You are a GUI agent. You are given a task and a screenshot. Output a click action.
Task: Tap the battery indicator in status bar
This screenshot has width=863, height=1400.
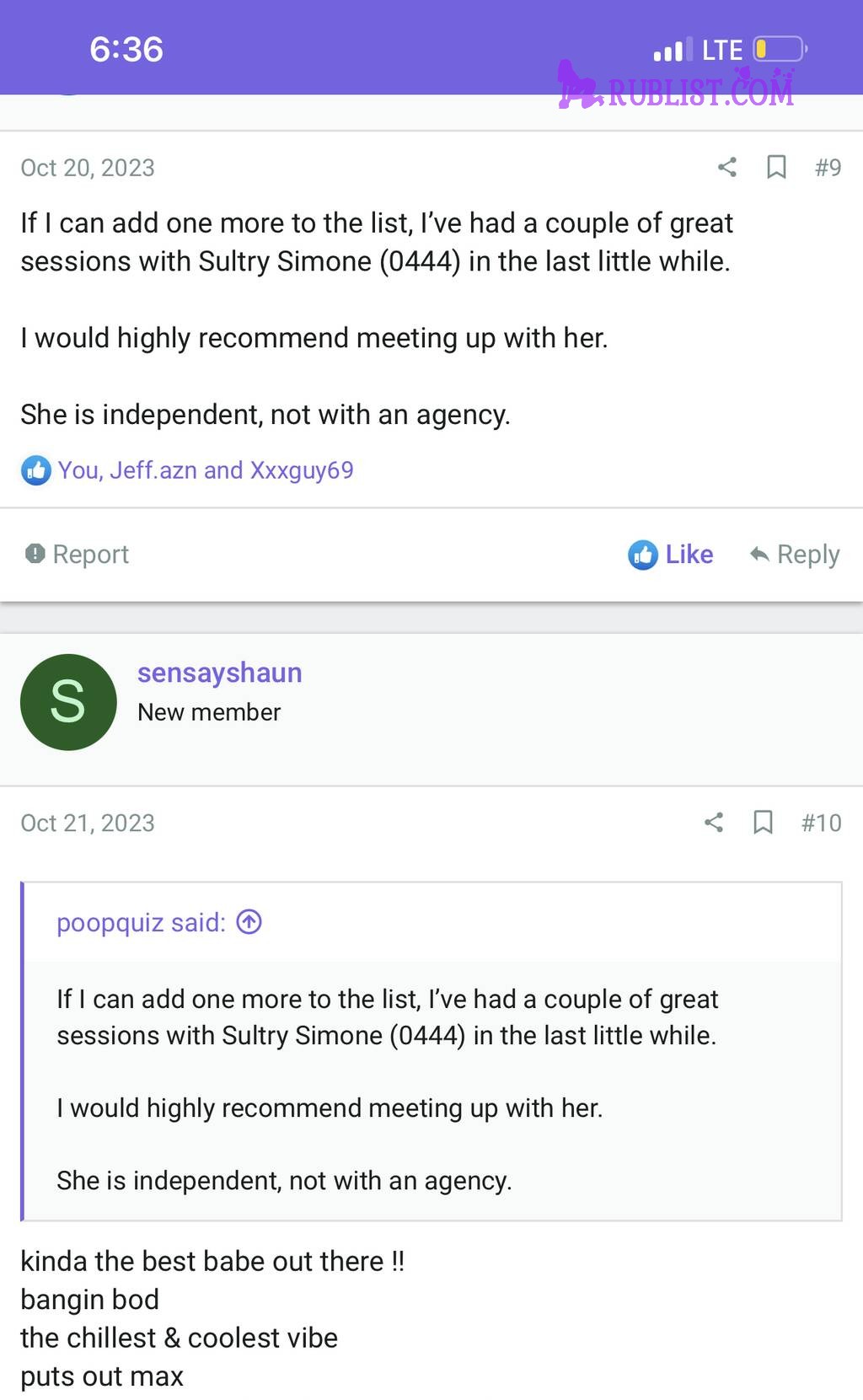pos(780,50)
